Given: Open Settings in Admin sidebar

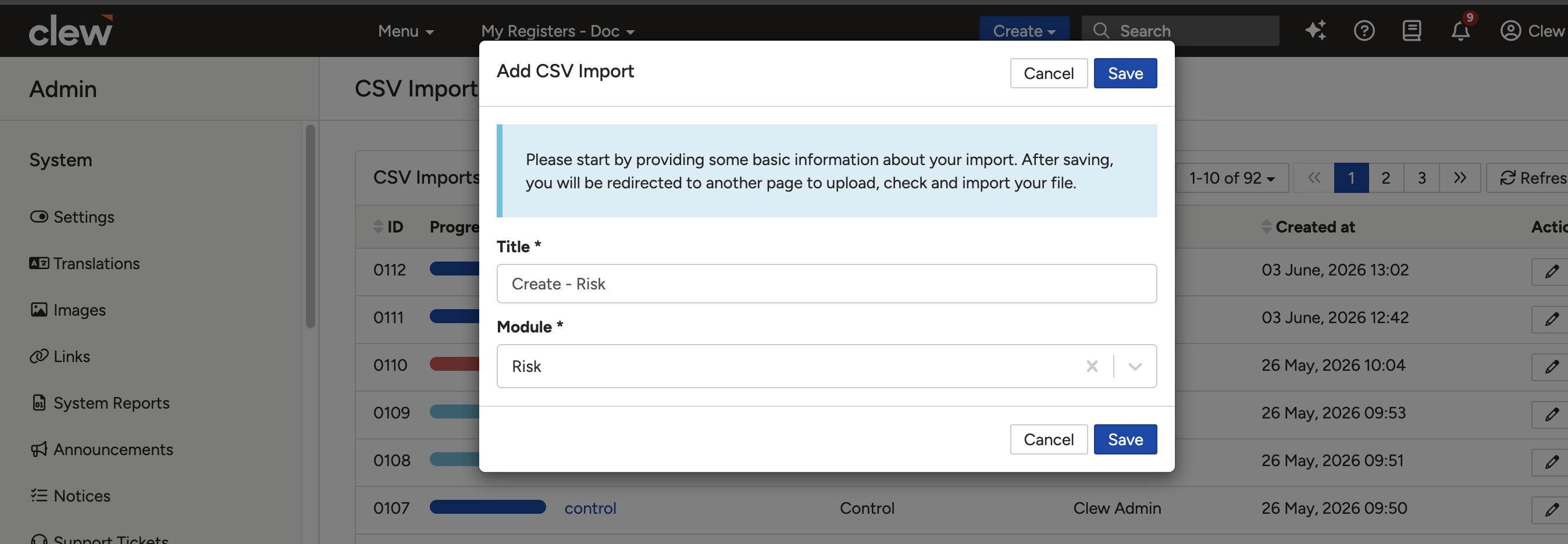Looking at the screenshot, I should 72,217.
